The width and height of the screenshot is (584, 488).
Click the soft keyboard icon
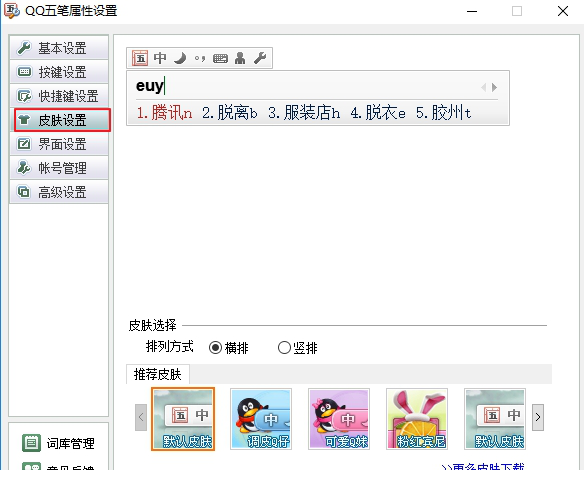[220, 58]
